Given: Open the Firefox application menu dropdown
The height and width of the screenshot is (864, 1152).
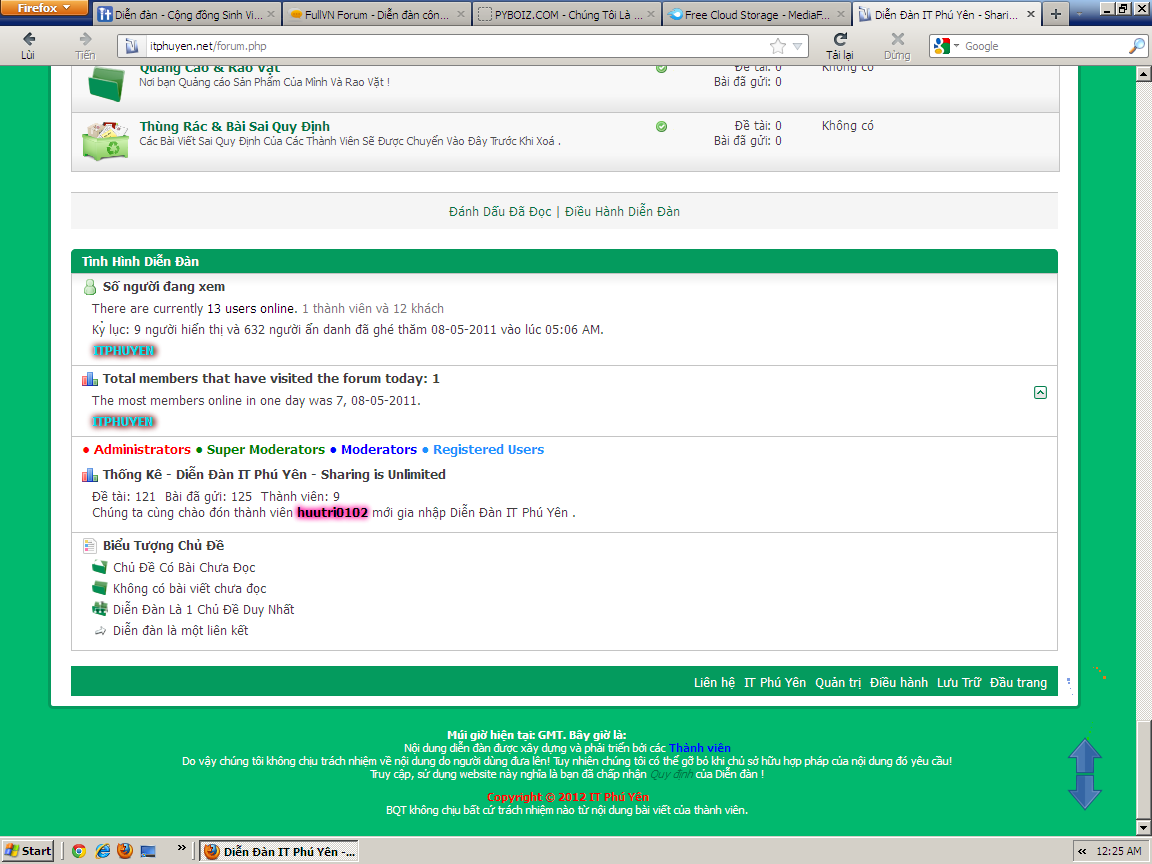Looking at the screenshot, I should point(44,8).
